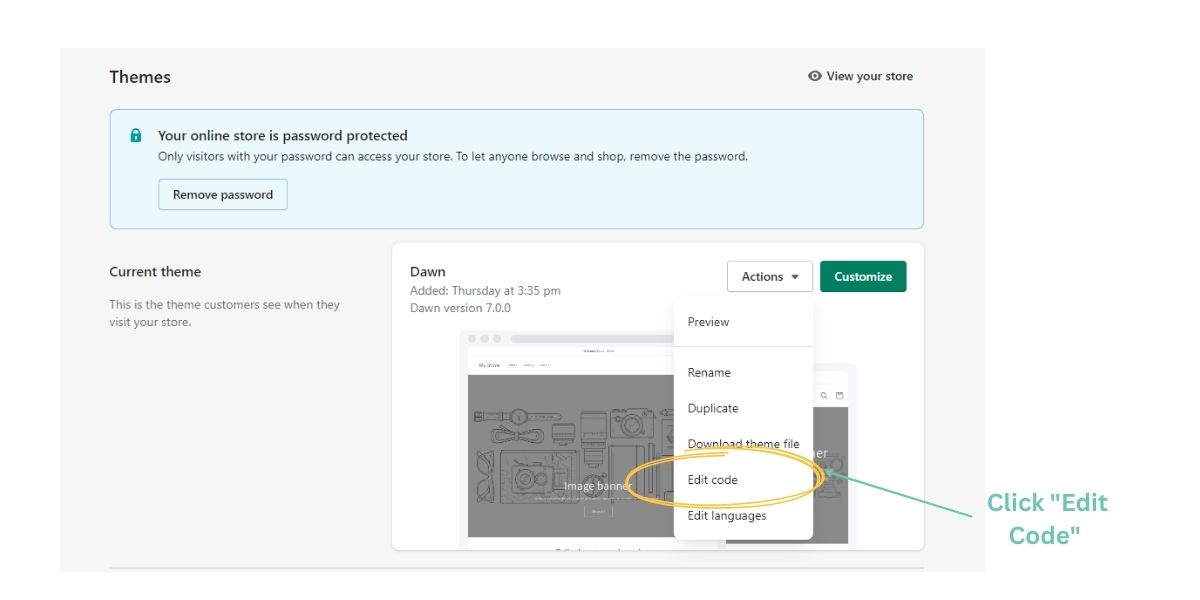Choose Rename in the Actions menu

pos(709,373)
